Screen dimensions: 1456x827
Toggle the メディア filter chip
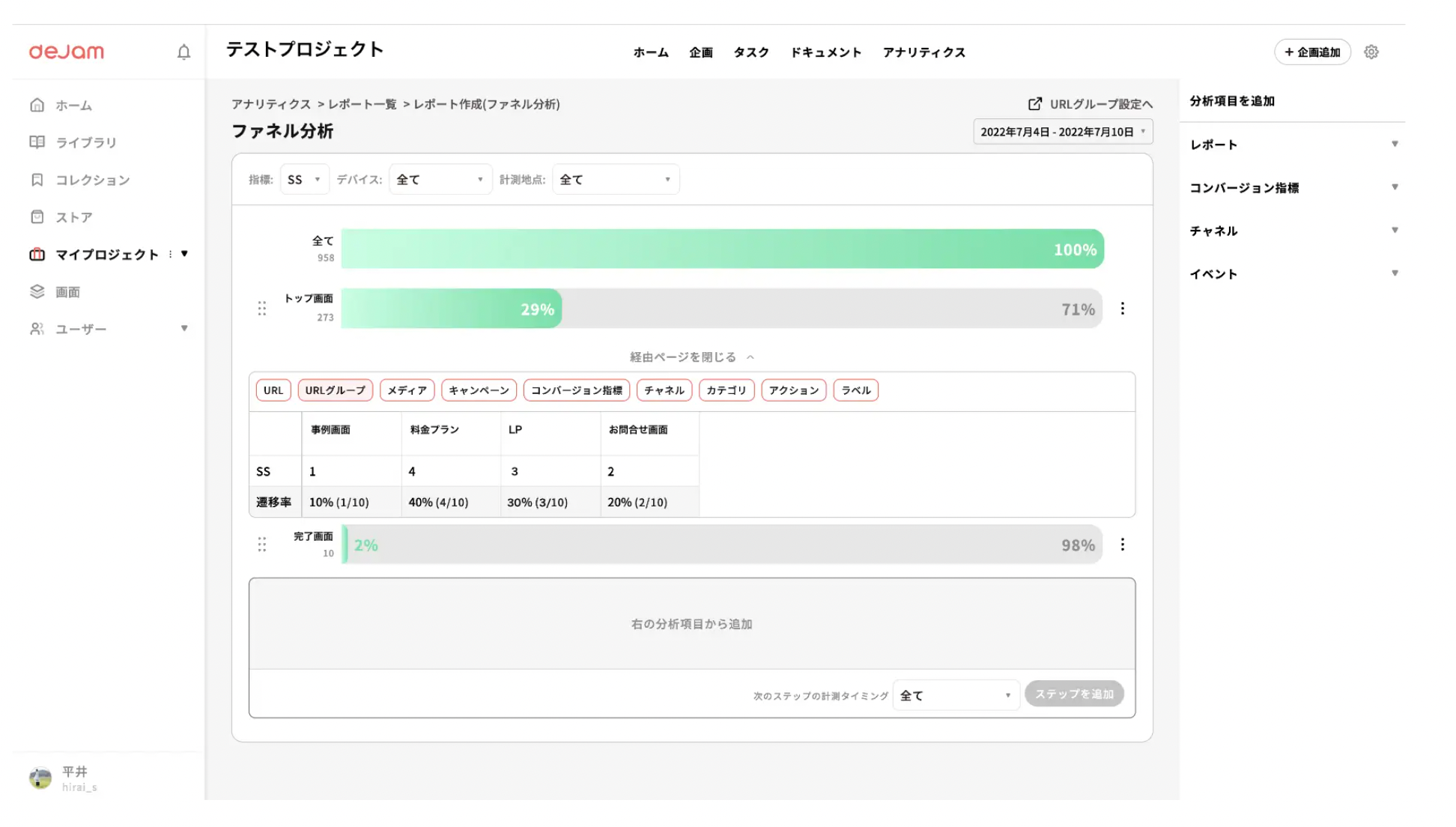407,390
